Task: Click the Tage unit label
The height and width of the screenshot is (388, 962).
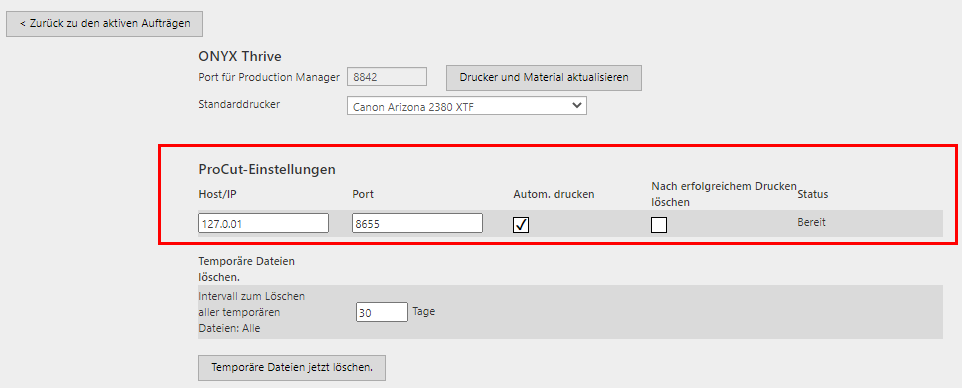Action: tap(424, 311)
